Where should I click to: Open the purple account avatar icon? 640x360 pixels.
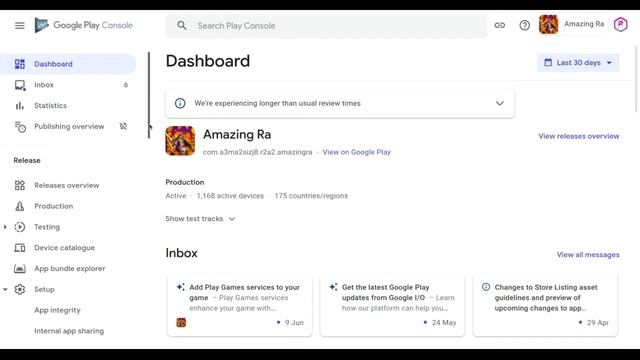point(620,24)
